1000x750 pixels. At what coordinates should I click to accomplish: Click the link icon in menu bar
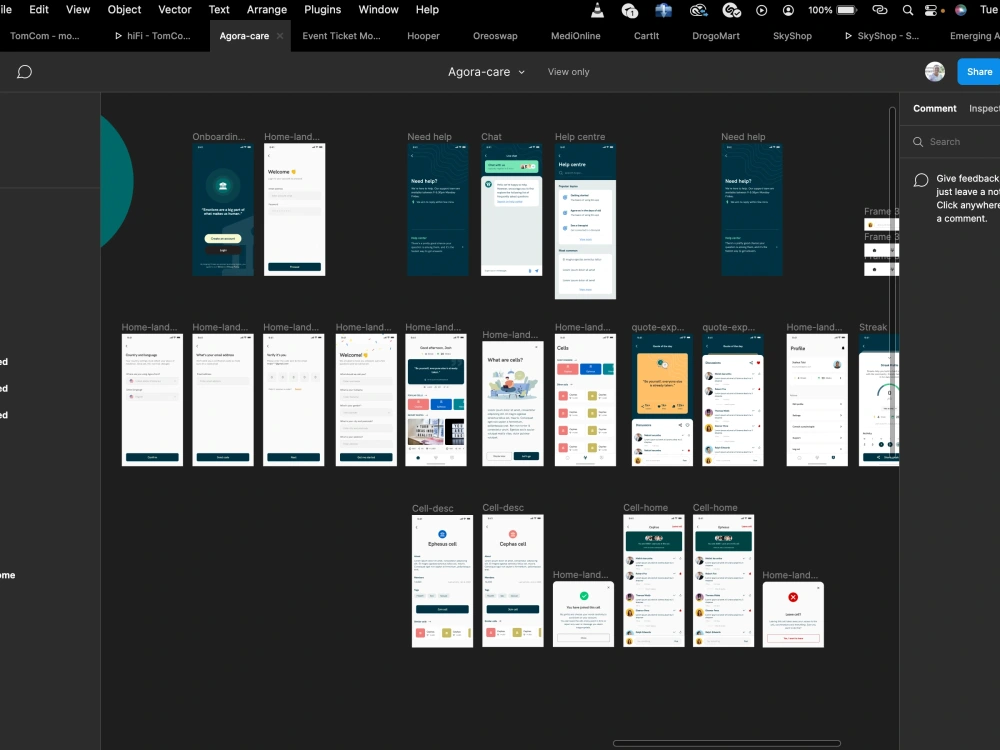point(880,10)
